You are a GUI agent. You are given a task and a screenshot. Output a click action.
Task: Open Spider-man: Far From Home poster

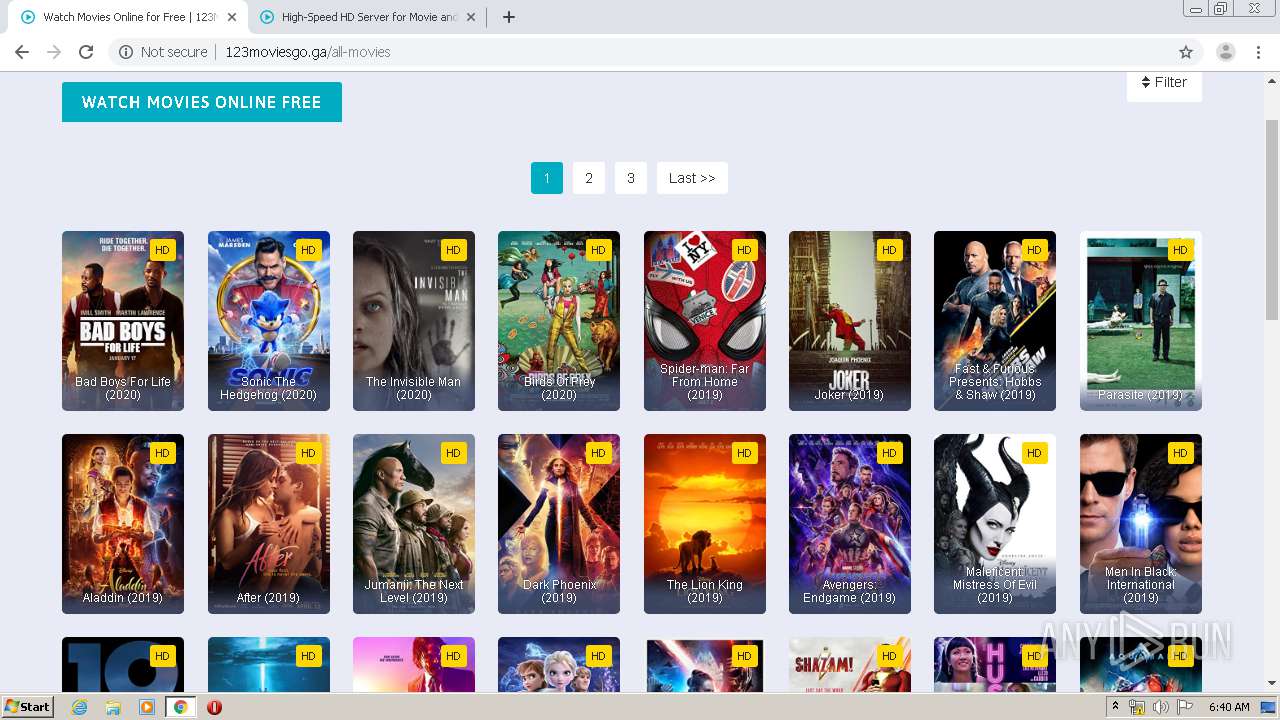tap(705, 321)
